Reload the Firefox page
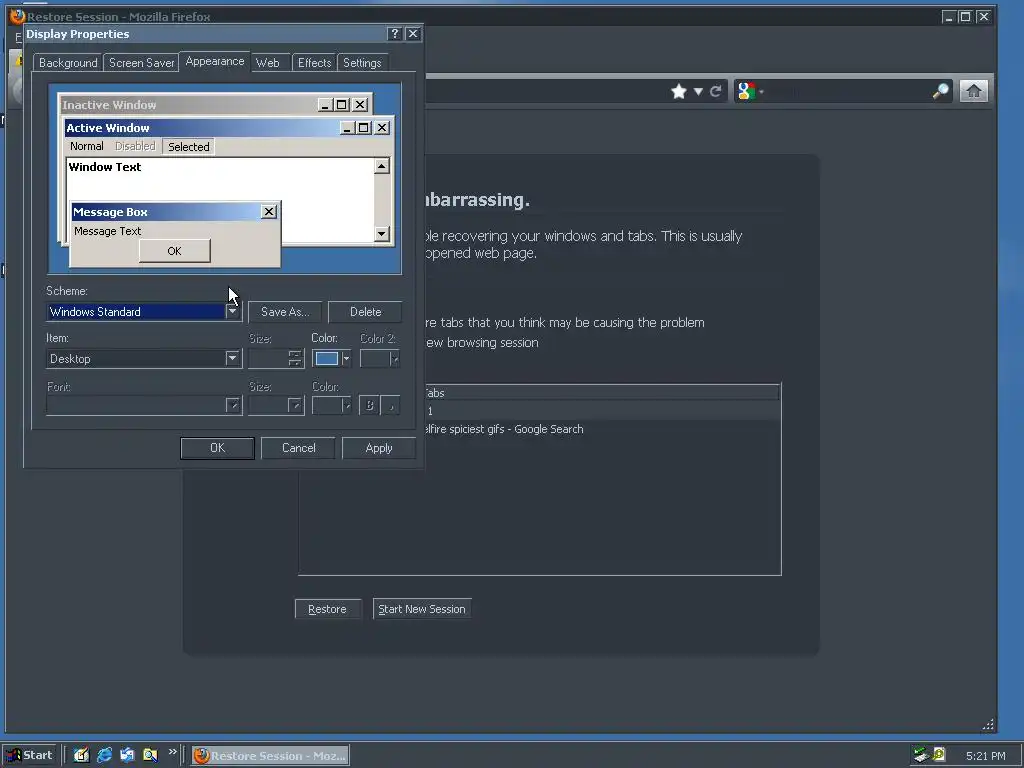The image size is (1024, 768). pos(716,91)
